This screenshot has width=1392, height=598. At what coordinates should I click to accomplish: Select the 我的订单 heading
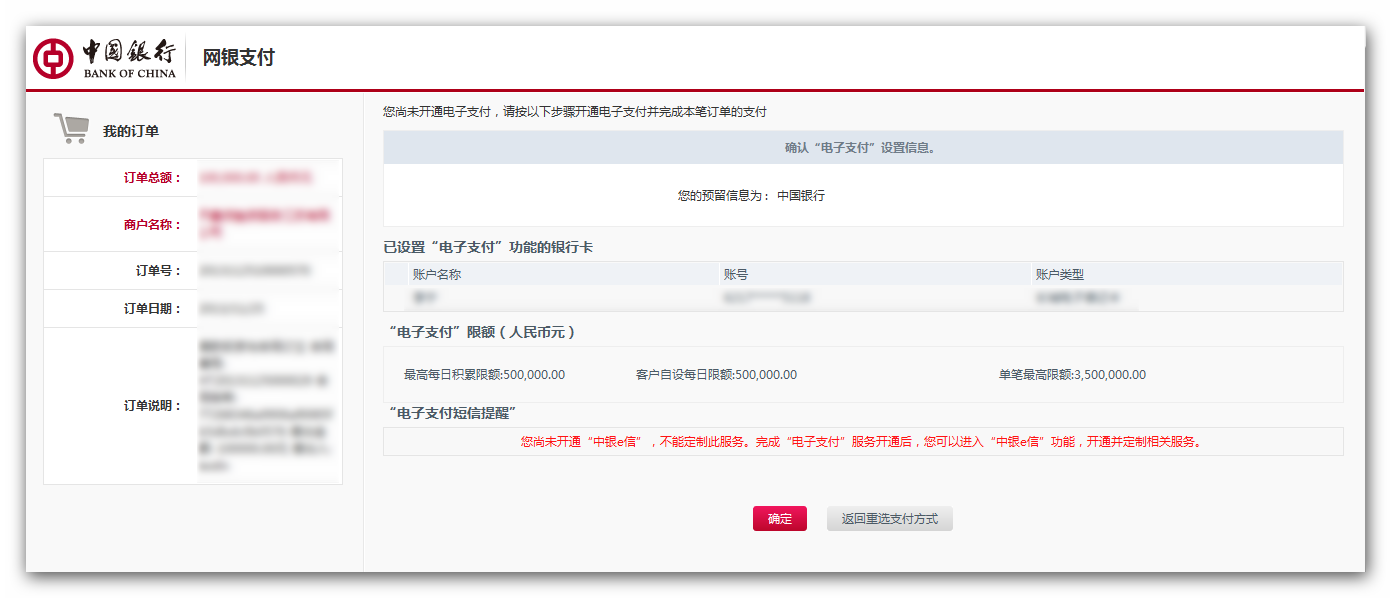131,131
